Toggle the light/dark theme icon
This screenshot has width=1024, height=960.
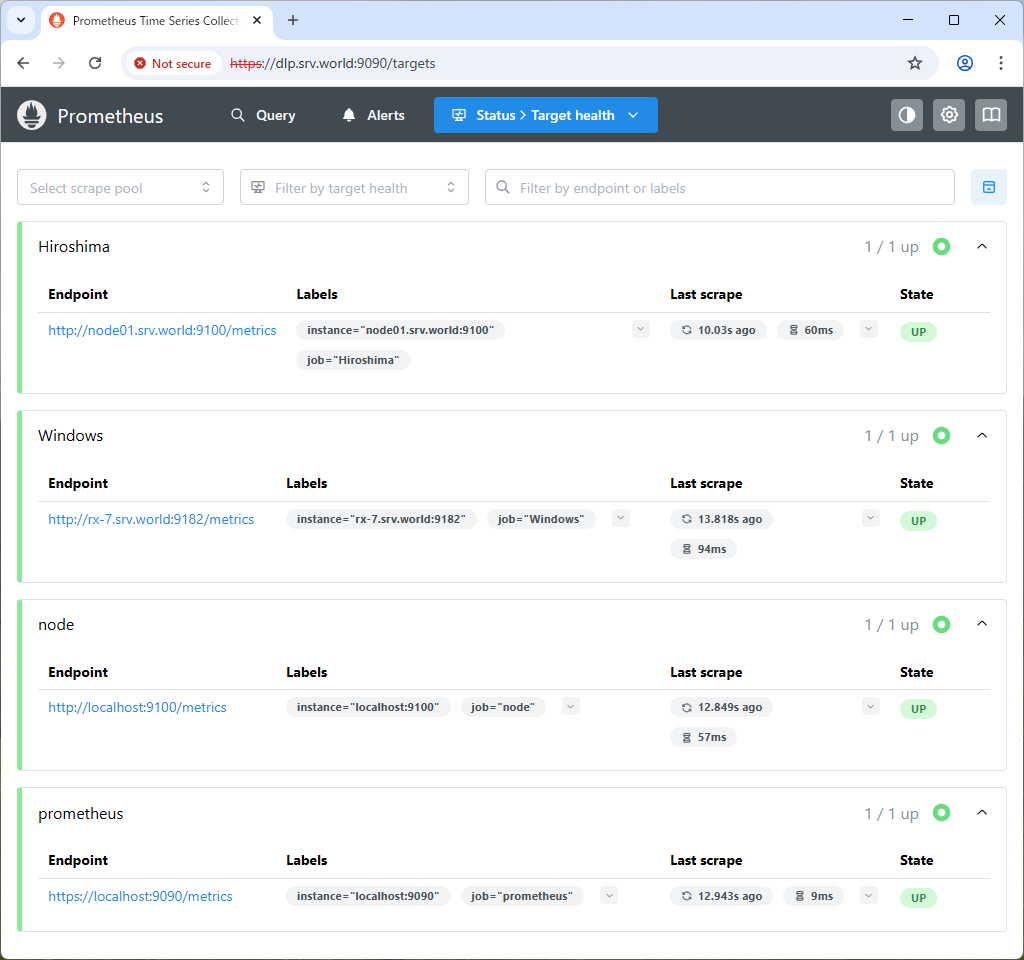906,116
